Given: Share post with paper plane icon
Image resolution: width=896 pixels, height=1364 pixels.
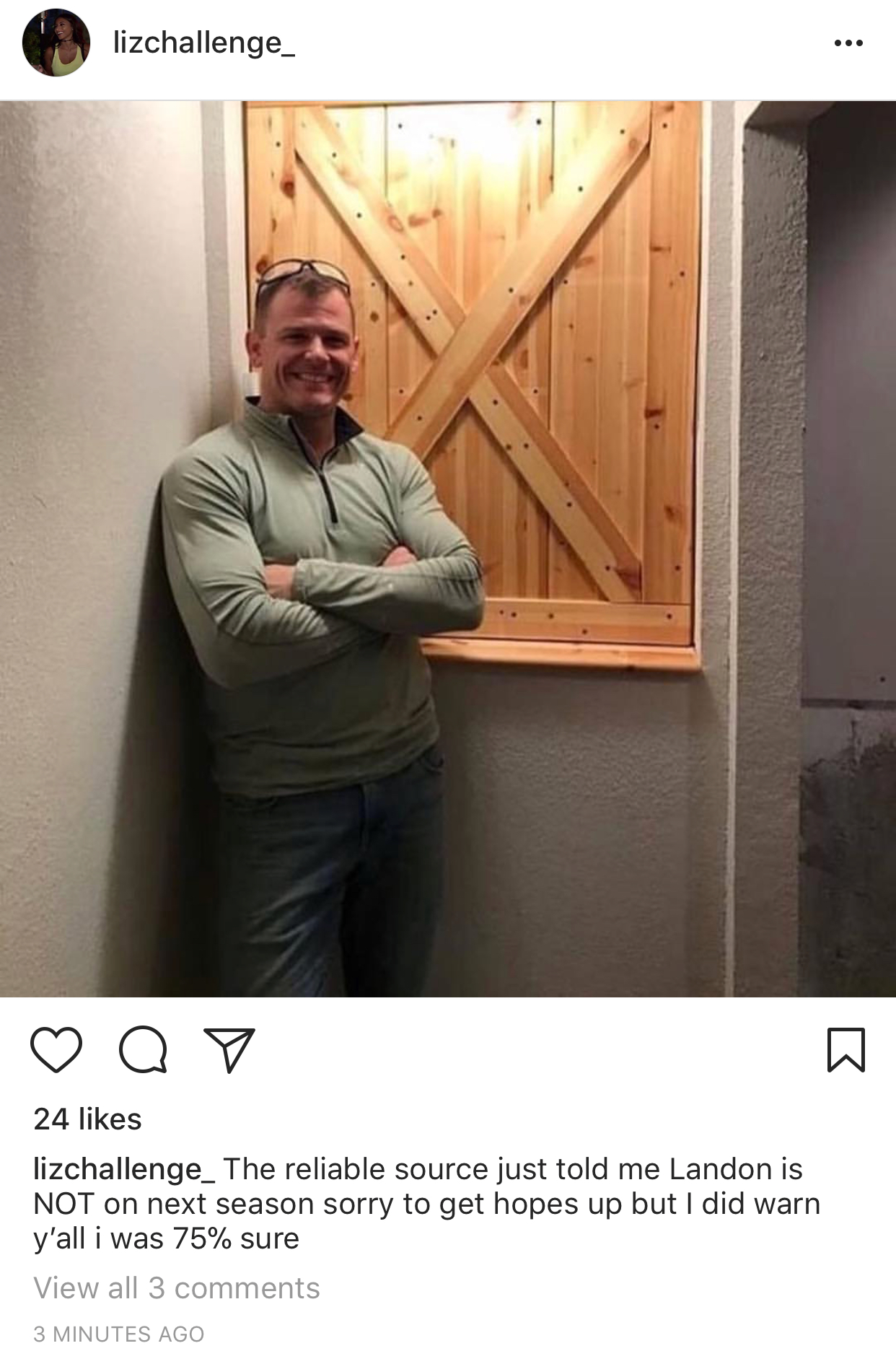Looking at the screenshot, I should (229, 1050).
